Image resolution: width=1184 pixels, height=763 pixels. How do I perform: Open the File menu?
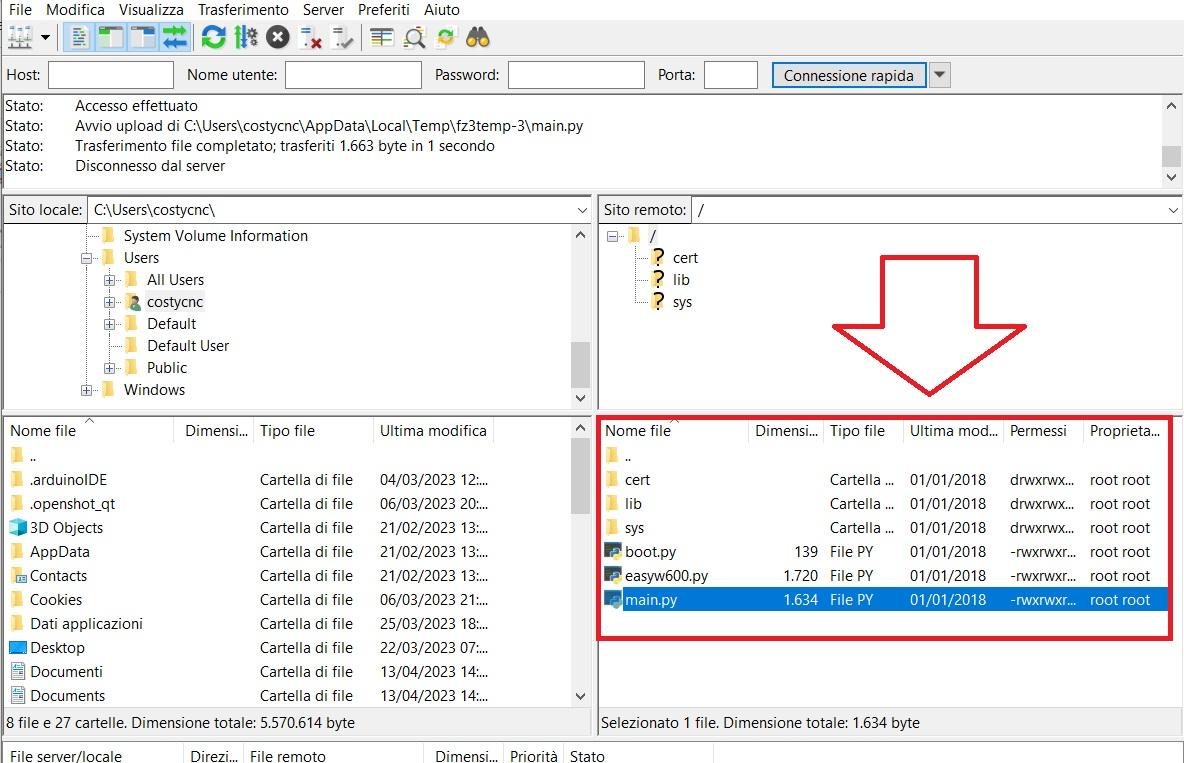[20, 10]
